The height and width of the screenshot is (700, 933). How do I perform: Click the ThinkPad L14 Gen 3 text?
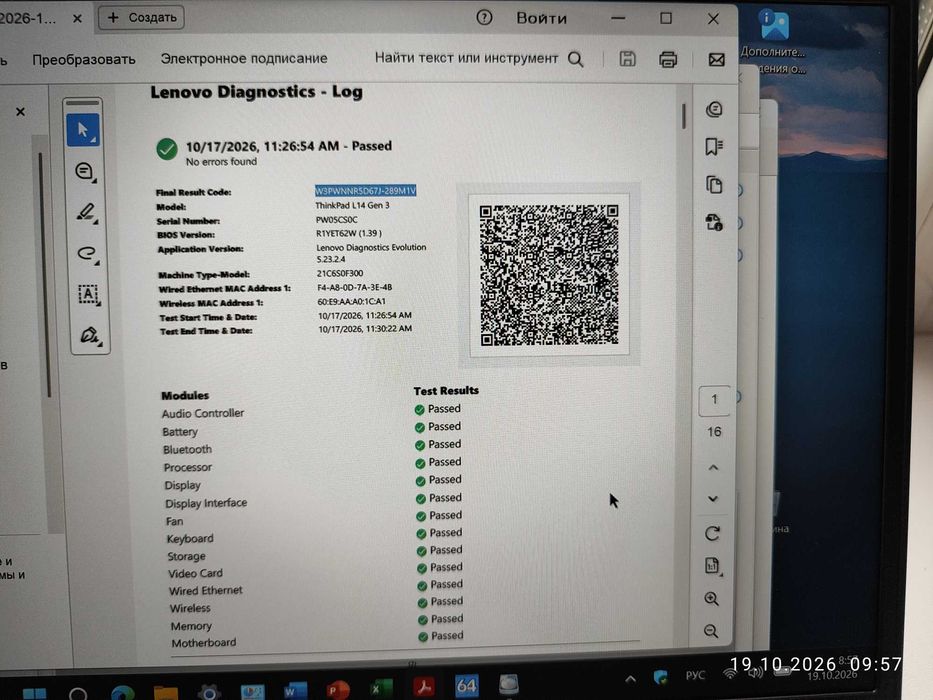coord(352,205)
